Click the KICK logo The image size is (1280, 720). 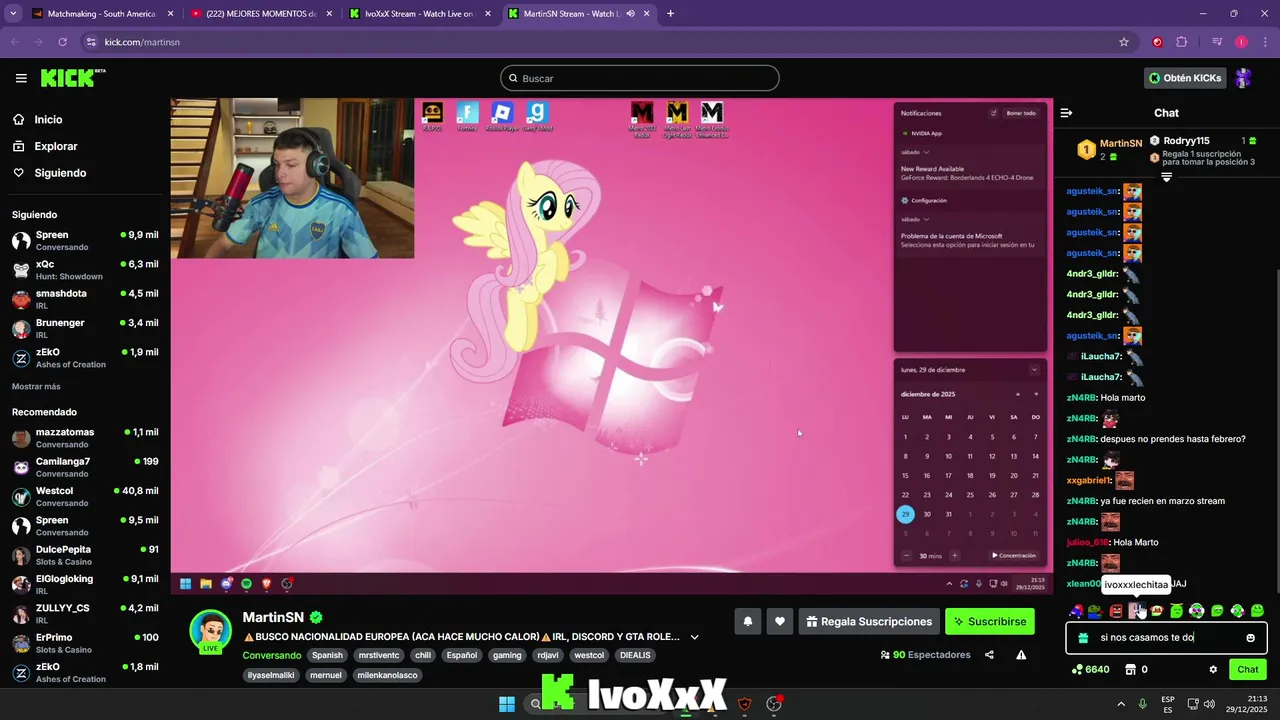73,78
